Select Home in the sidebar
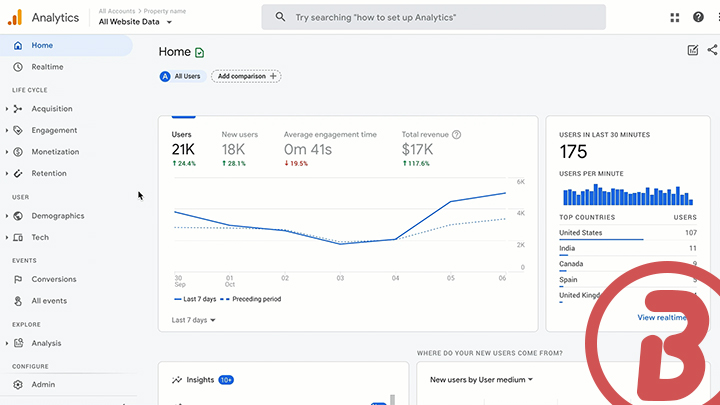This screenshot has height=405, width=720. [x=66, y=45]
